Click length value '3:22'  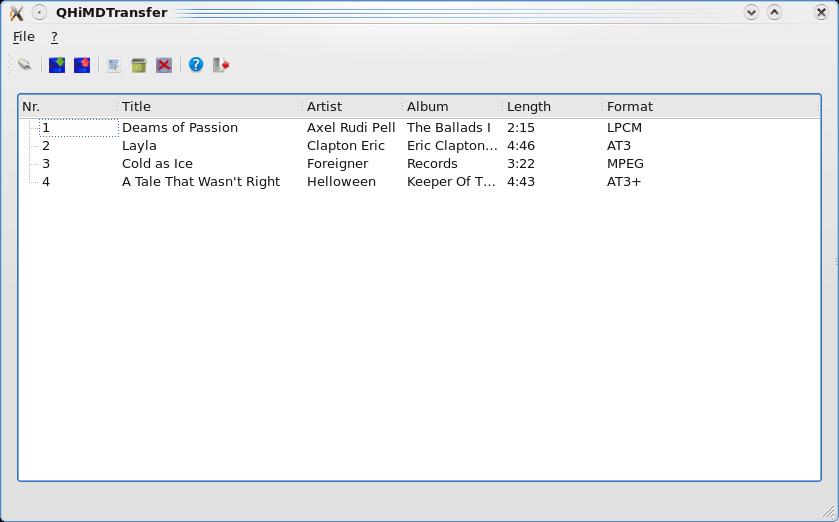point(521,164)
